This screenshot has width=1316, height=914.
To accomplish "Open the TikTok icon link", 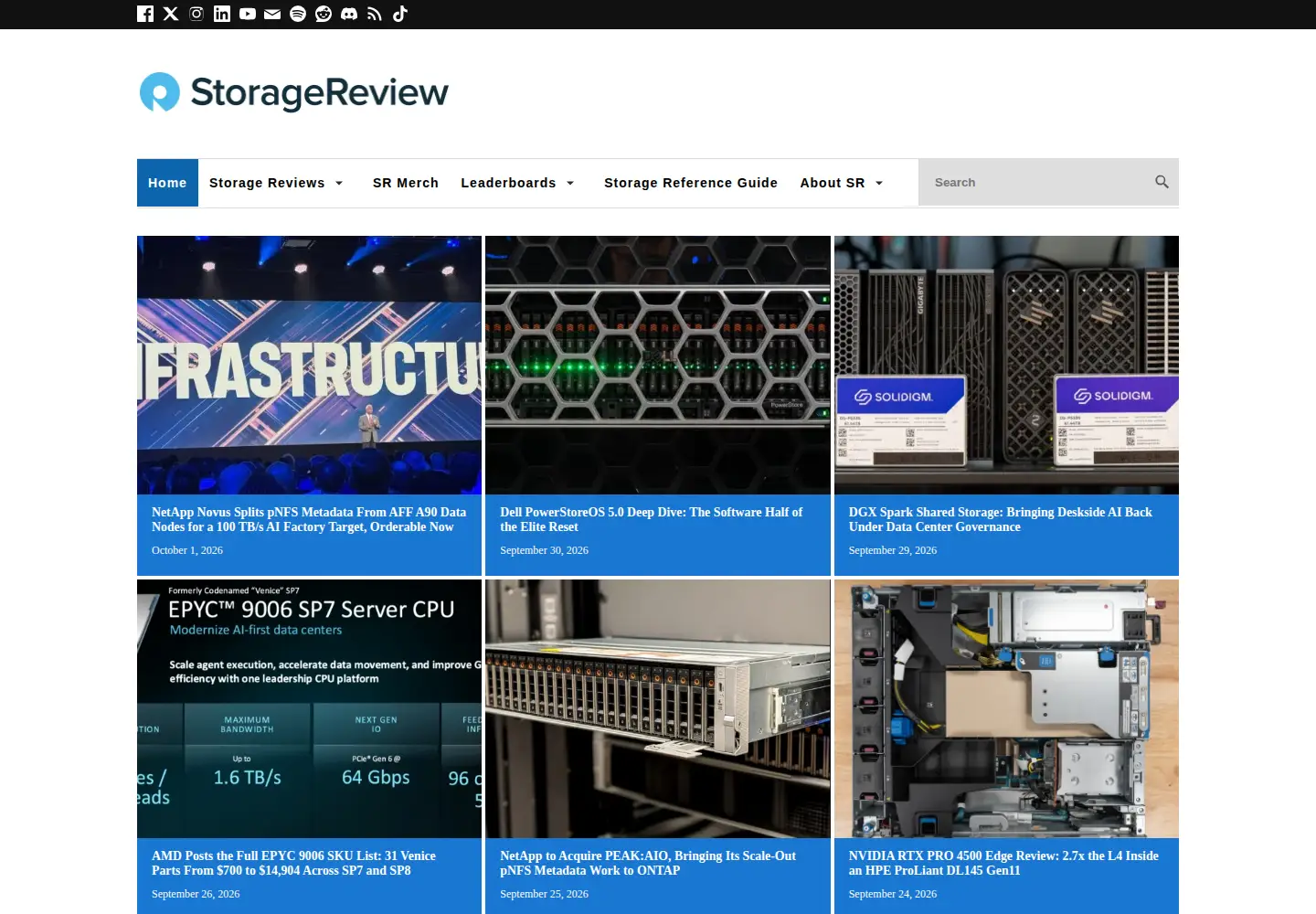I will click(x=400, y=14).
